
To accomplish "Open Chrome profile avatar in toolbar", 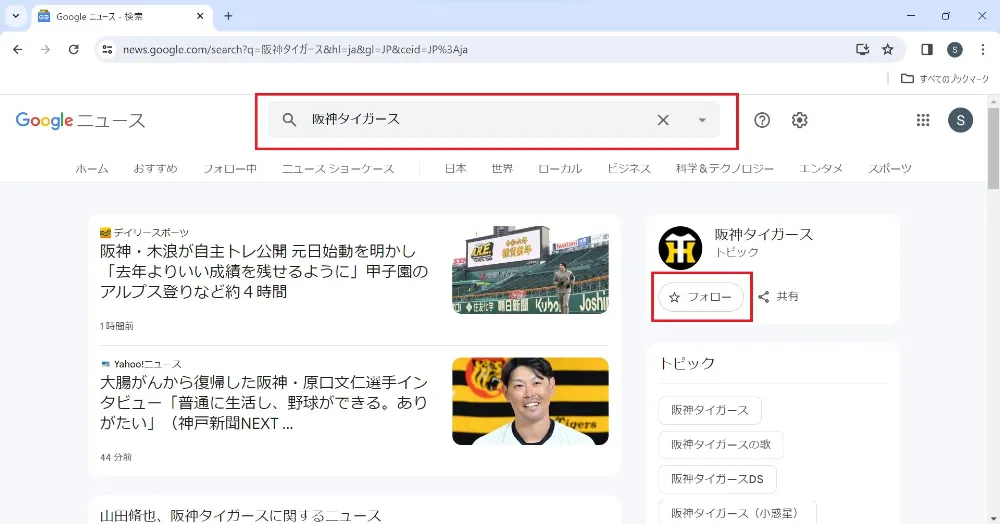I will pos(955,49).
